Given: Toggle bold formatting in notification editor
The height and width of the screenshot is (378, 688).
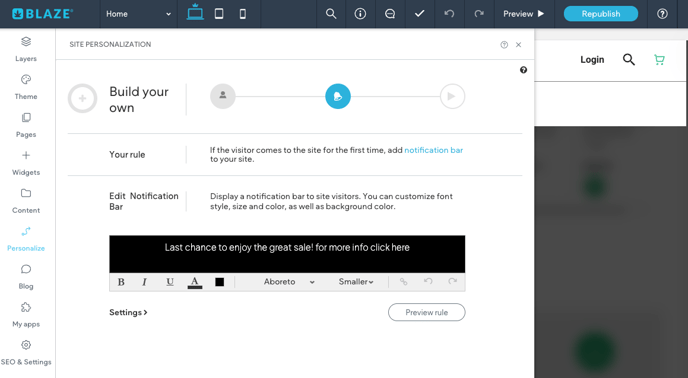Looking at the screenshot, I should coord(121,282).
